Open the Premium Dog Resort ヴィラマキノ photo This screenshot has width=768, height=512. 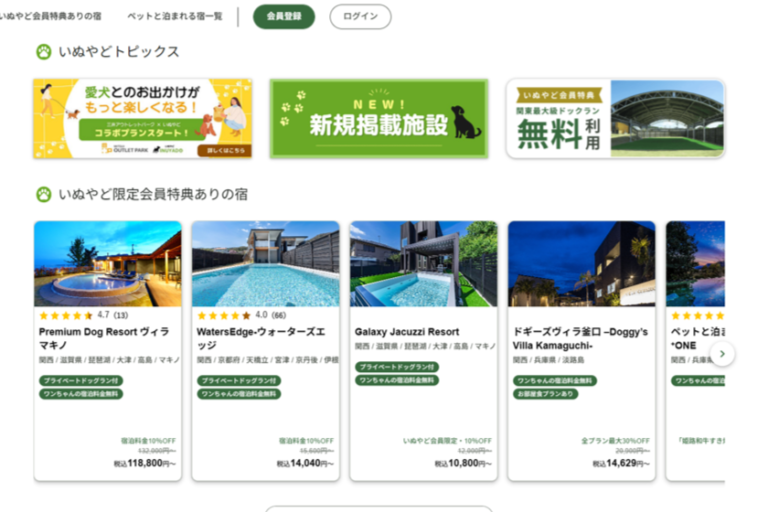108,264
